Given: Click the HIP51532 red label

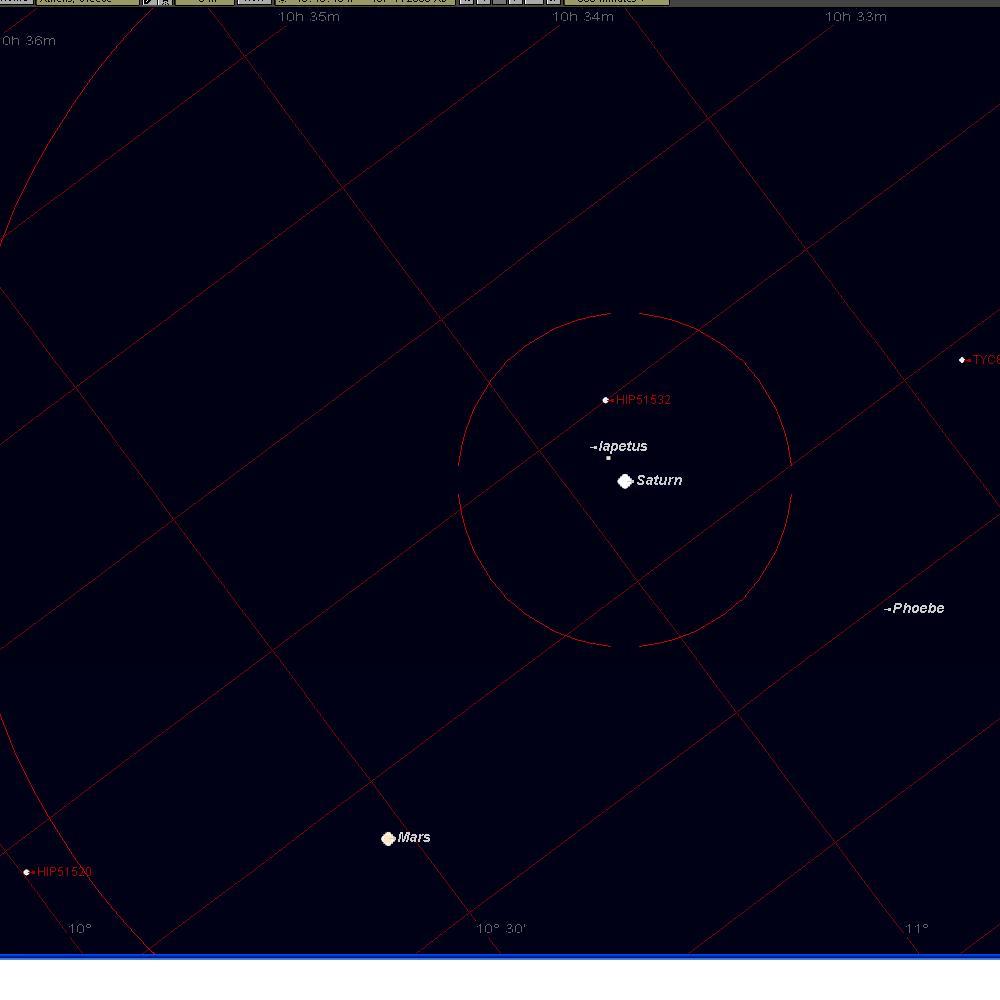Looking at the screenshot, I should (644, 400).
